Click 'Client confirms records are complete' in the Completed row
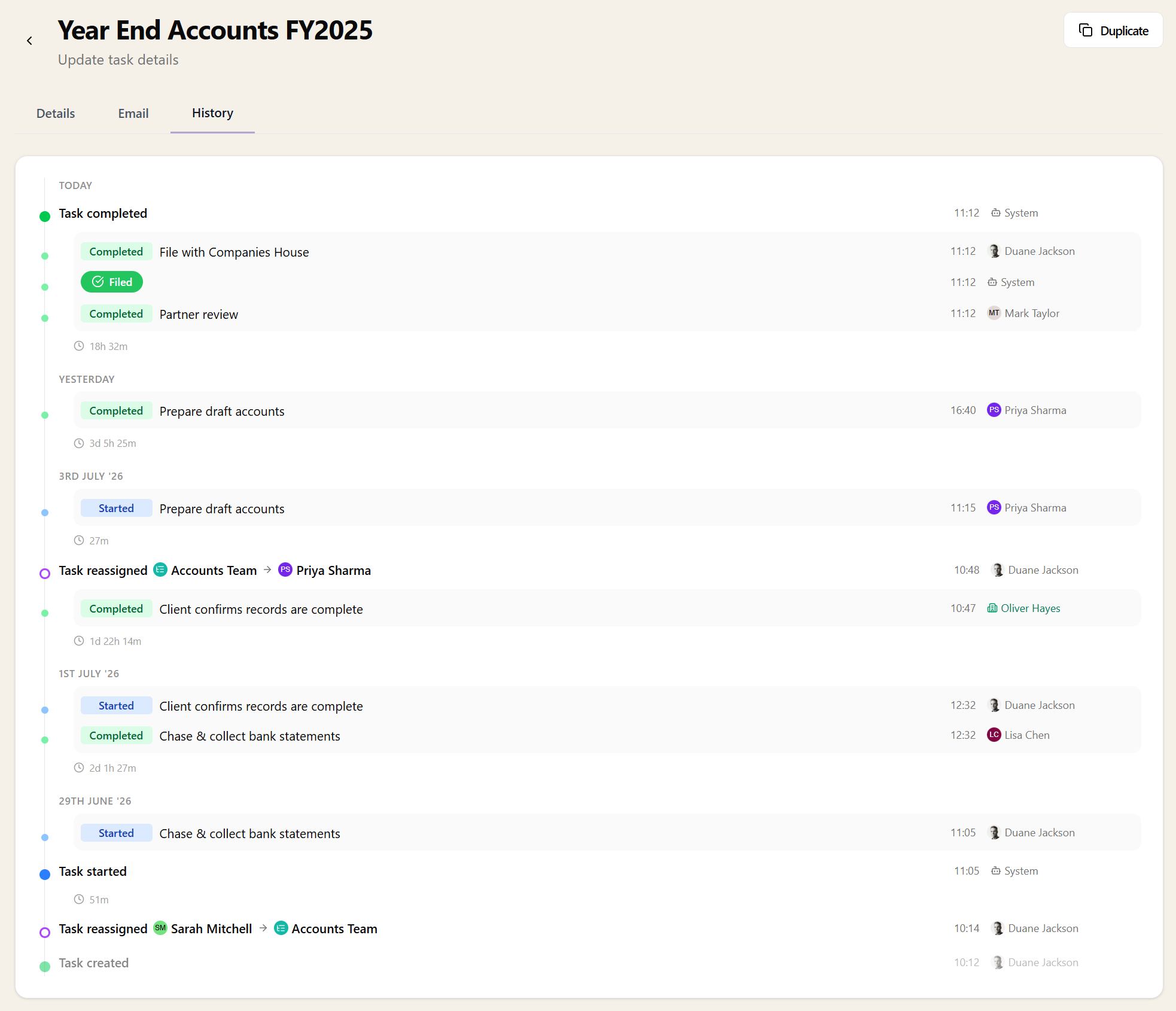1176x1011 pixels. click(261, 610)
